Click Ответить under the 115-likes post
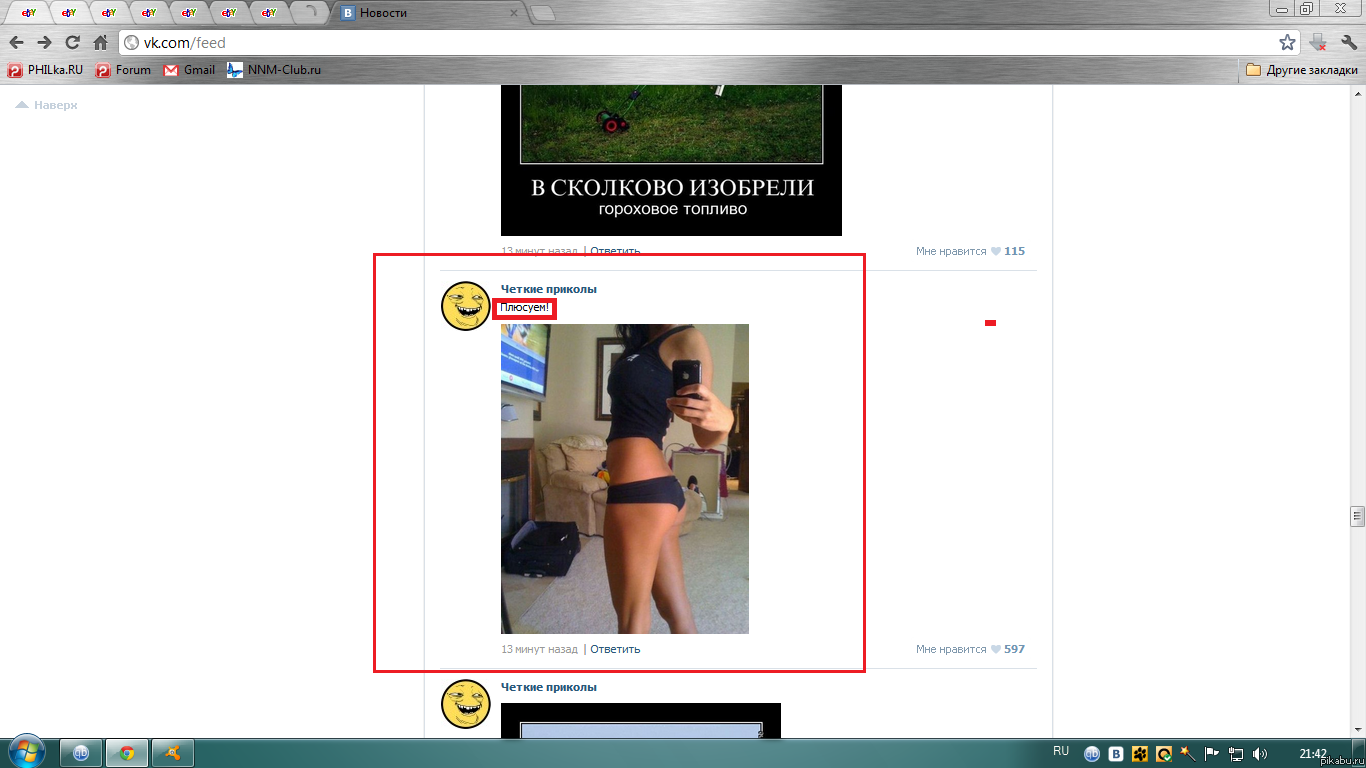Image resolution: width=1366 pixels, height=768 pixels. coord(615,251)
